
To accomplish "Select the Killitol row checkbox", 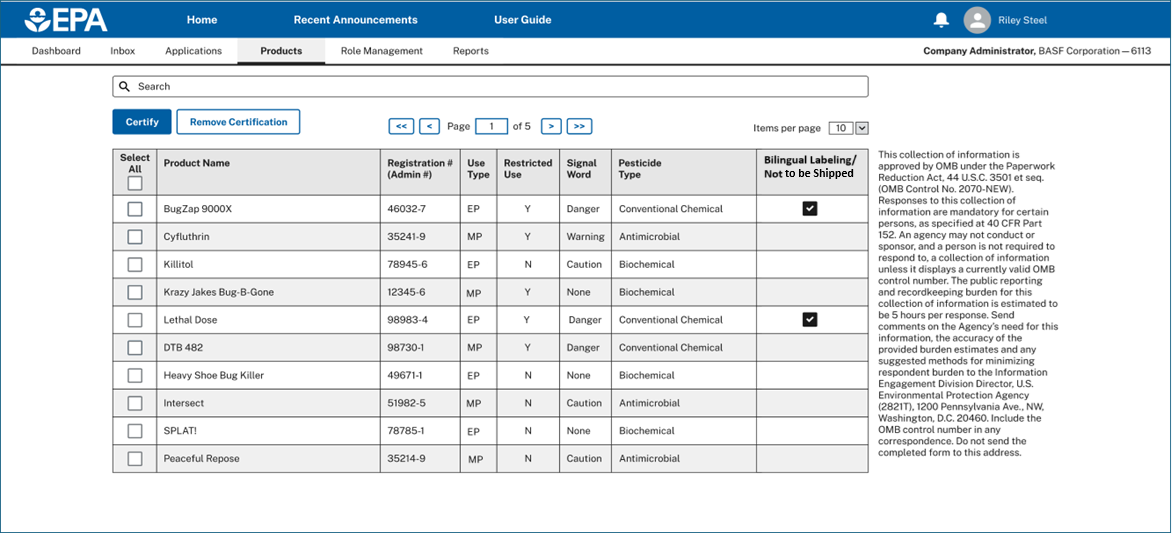I will [135, 265].
